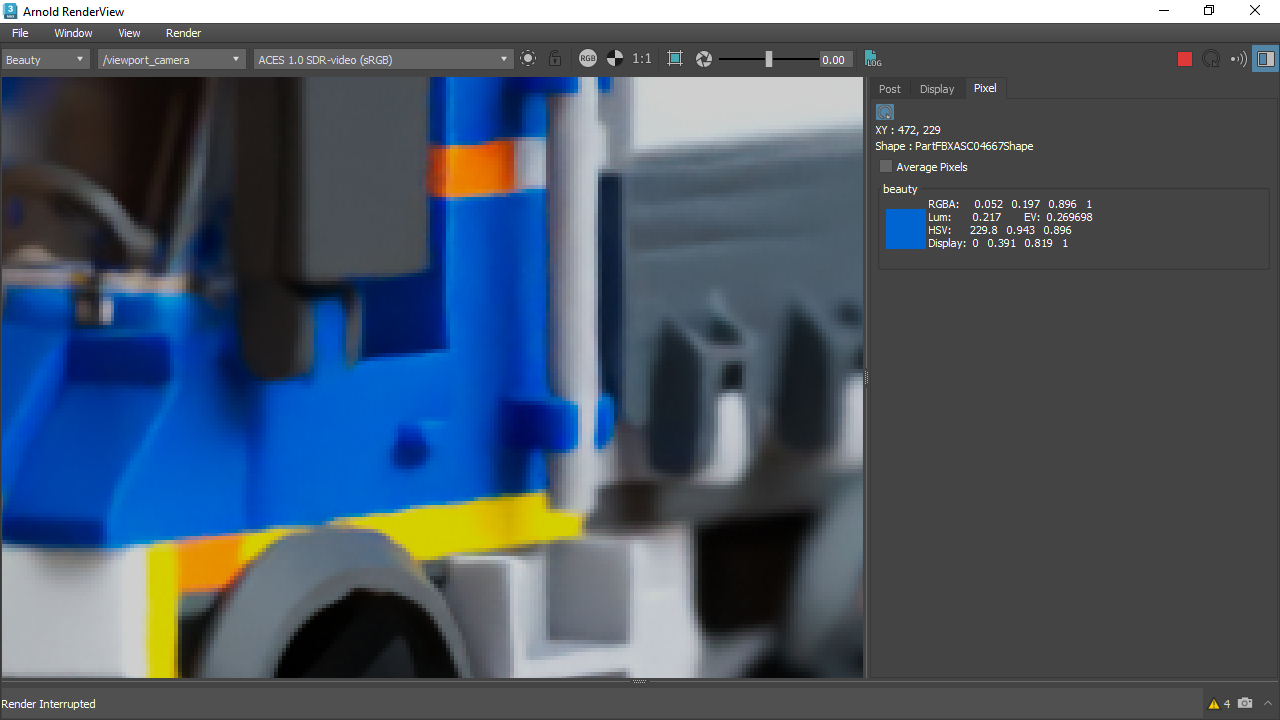Image resolution: width=1280 pixels, height=720 pixels.
Task: Toggle the IPR run broadcast icon
Action: coord(1238,59)
